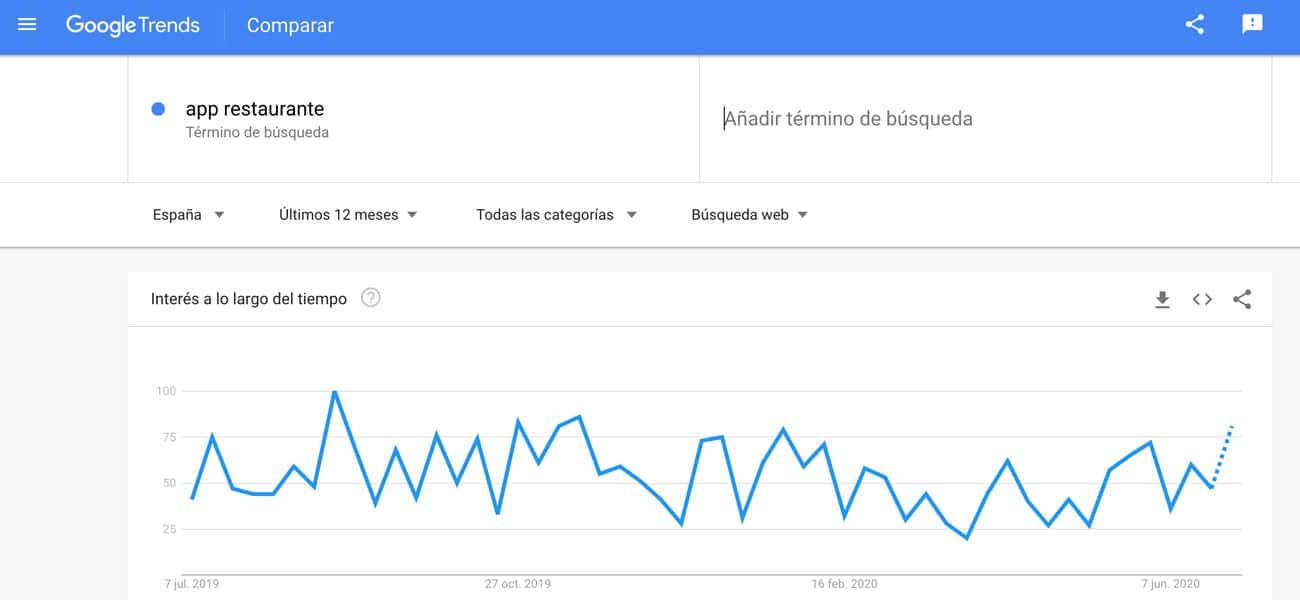Click the 16 feb. 2020 axis label

coord(845,584)
